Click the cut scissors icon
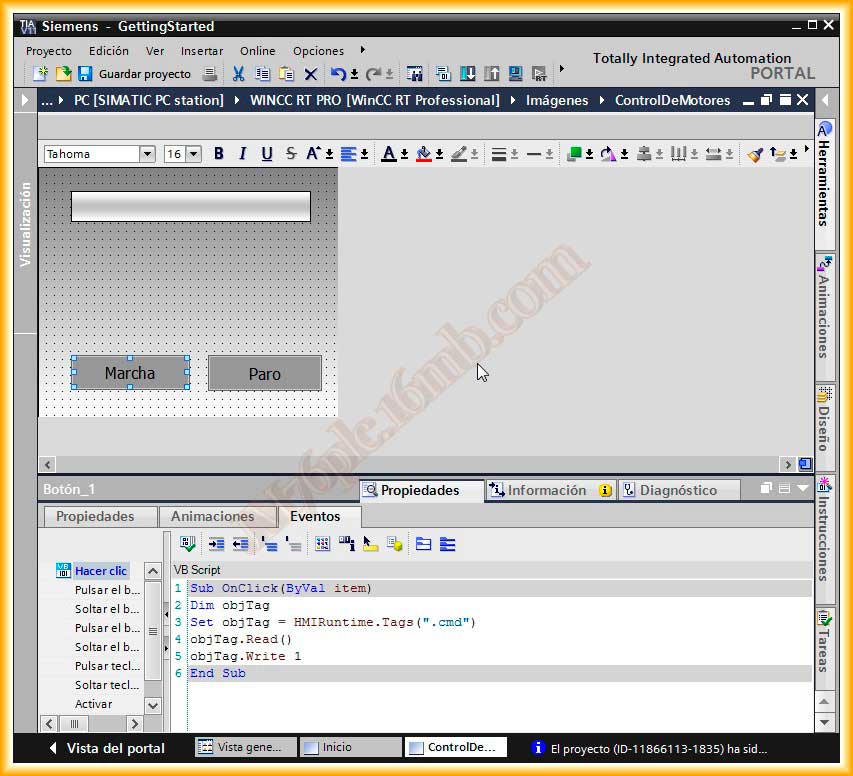The image size is (853, 776). (x=238, y=74)
